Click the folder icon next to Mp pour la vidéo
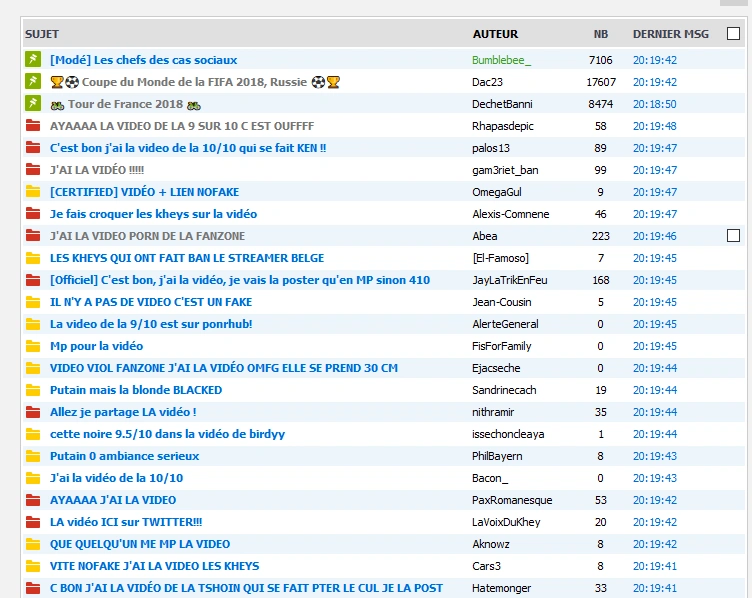Image resolution: width=752 pixels, height=598 pixels. coord(33,346)
